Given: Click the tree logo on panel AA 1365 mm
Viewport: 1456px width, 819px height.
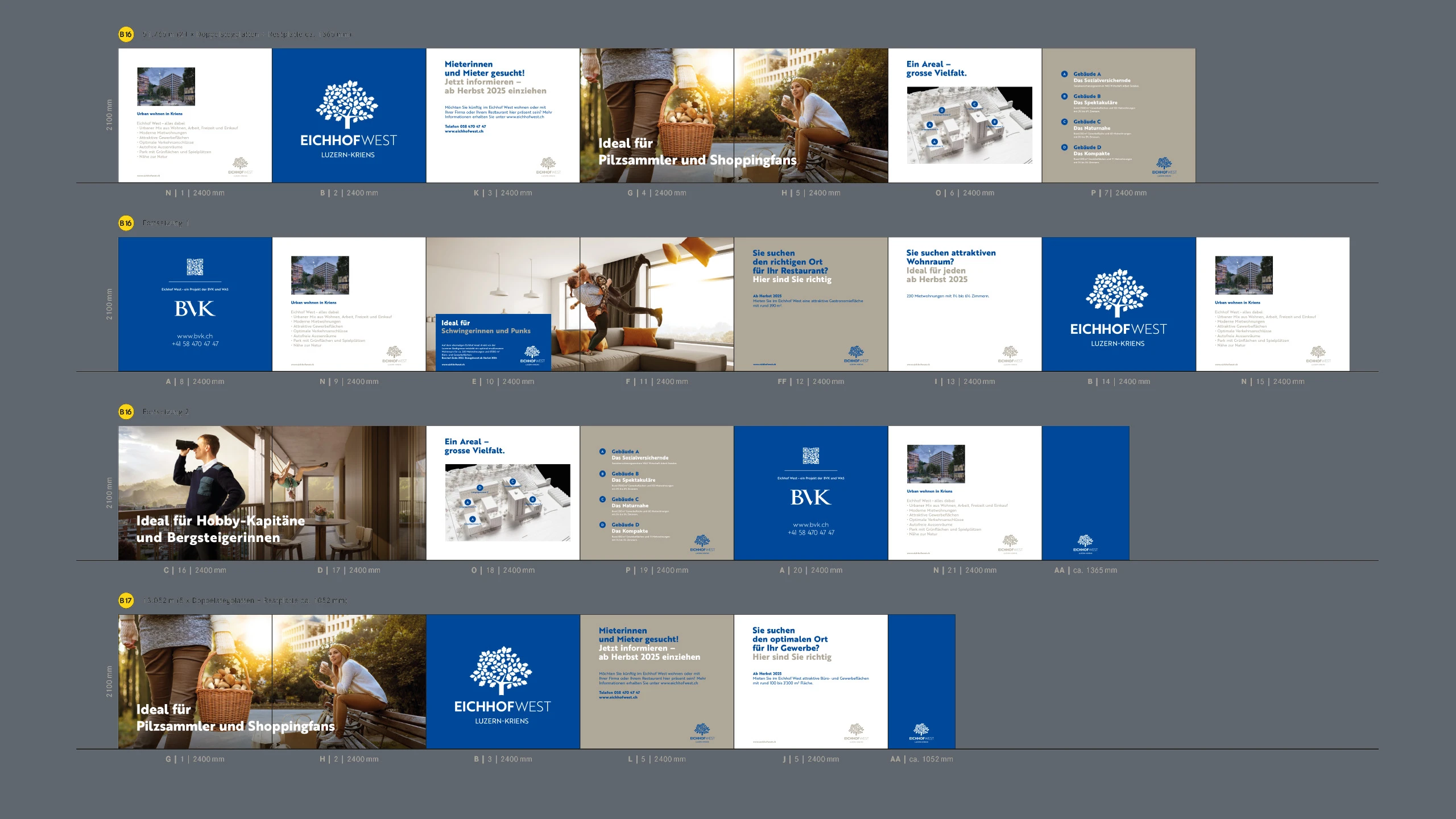Looking at the screenshot, I should [x=1085, y=541].
